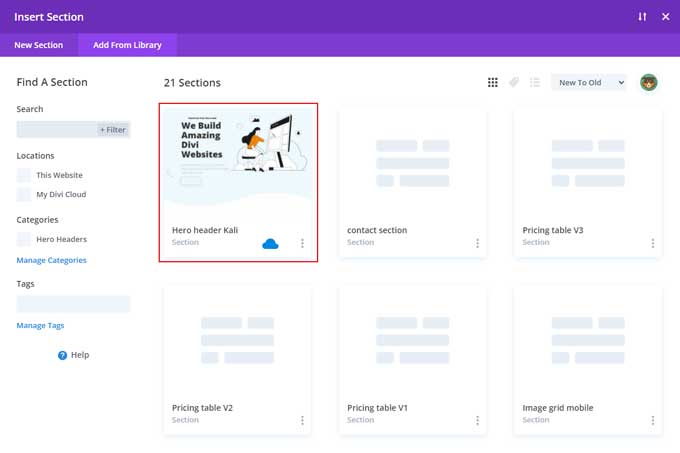Click the expand/resize modal arrows icon

coord(642,17)
